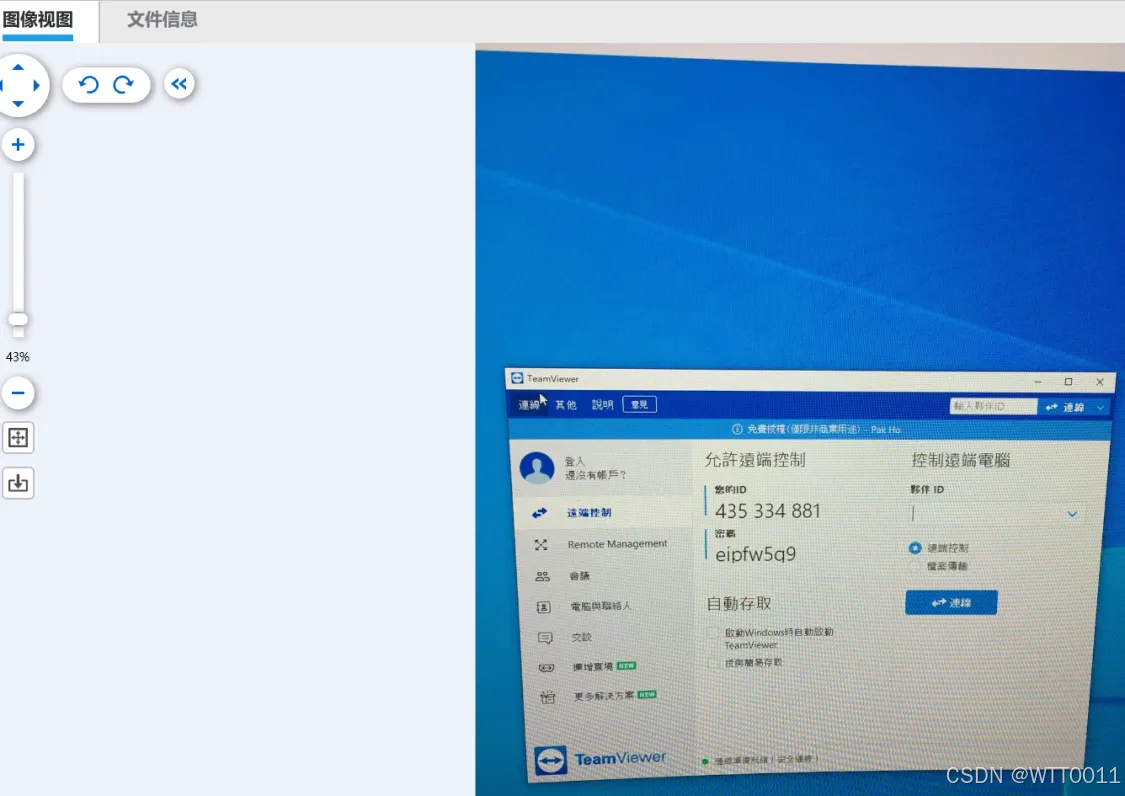Click the 登入 sign-in link
The image size is (1125, 796).
[575, 462]
